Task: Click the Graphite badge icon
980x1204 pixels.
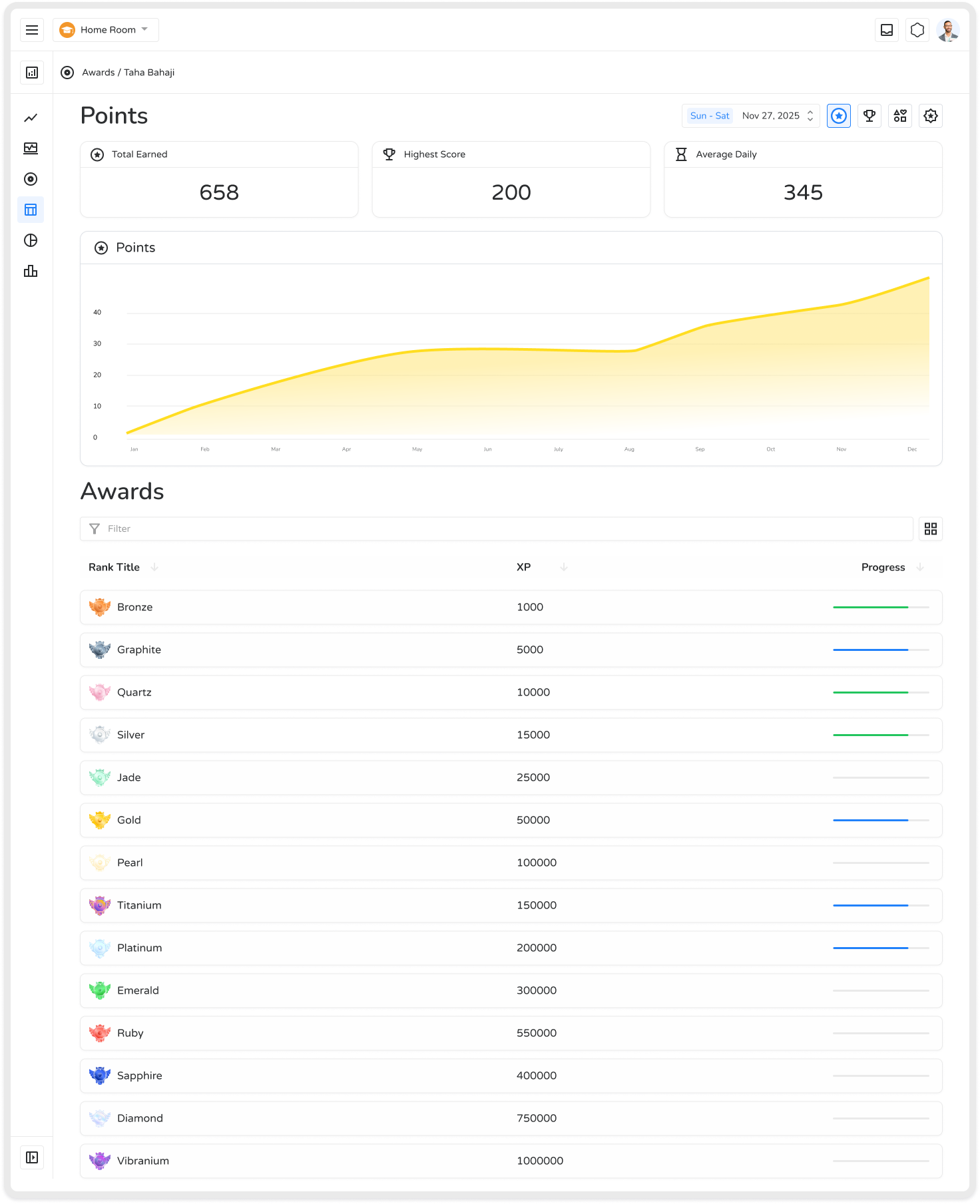Action: coord(100,650)
